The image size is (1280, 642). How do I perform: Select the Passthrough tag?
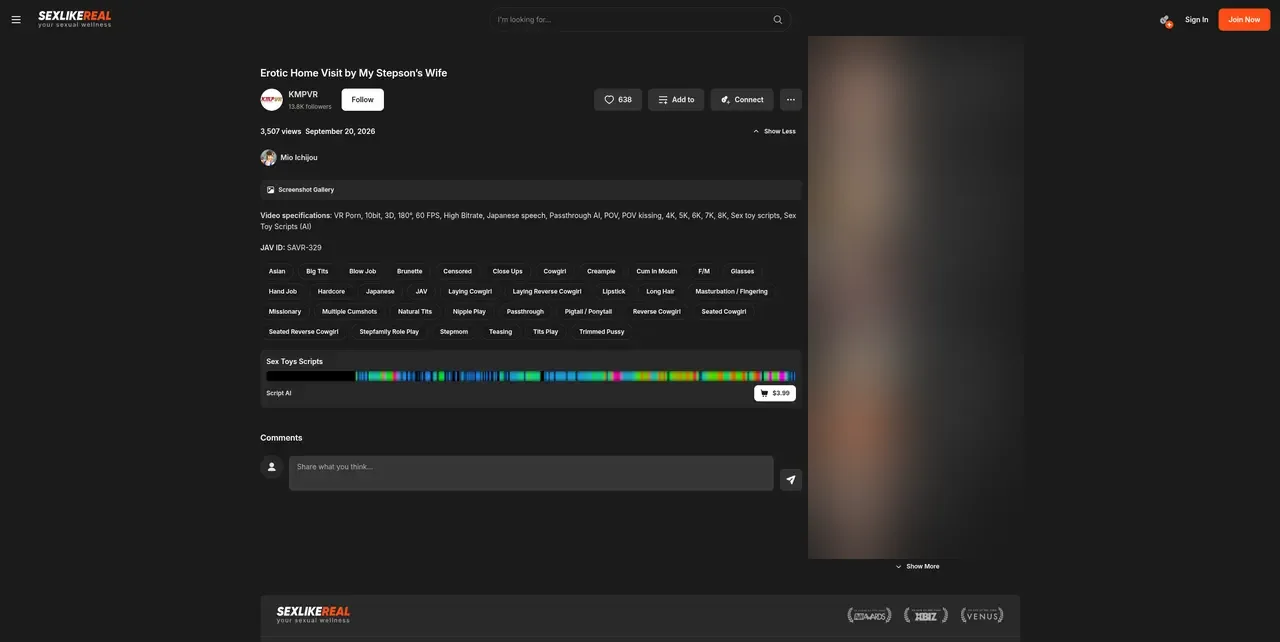(525, 311)
